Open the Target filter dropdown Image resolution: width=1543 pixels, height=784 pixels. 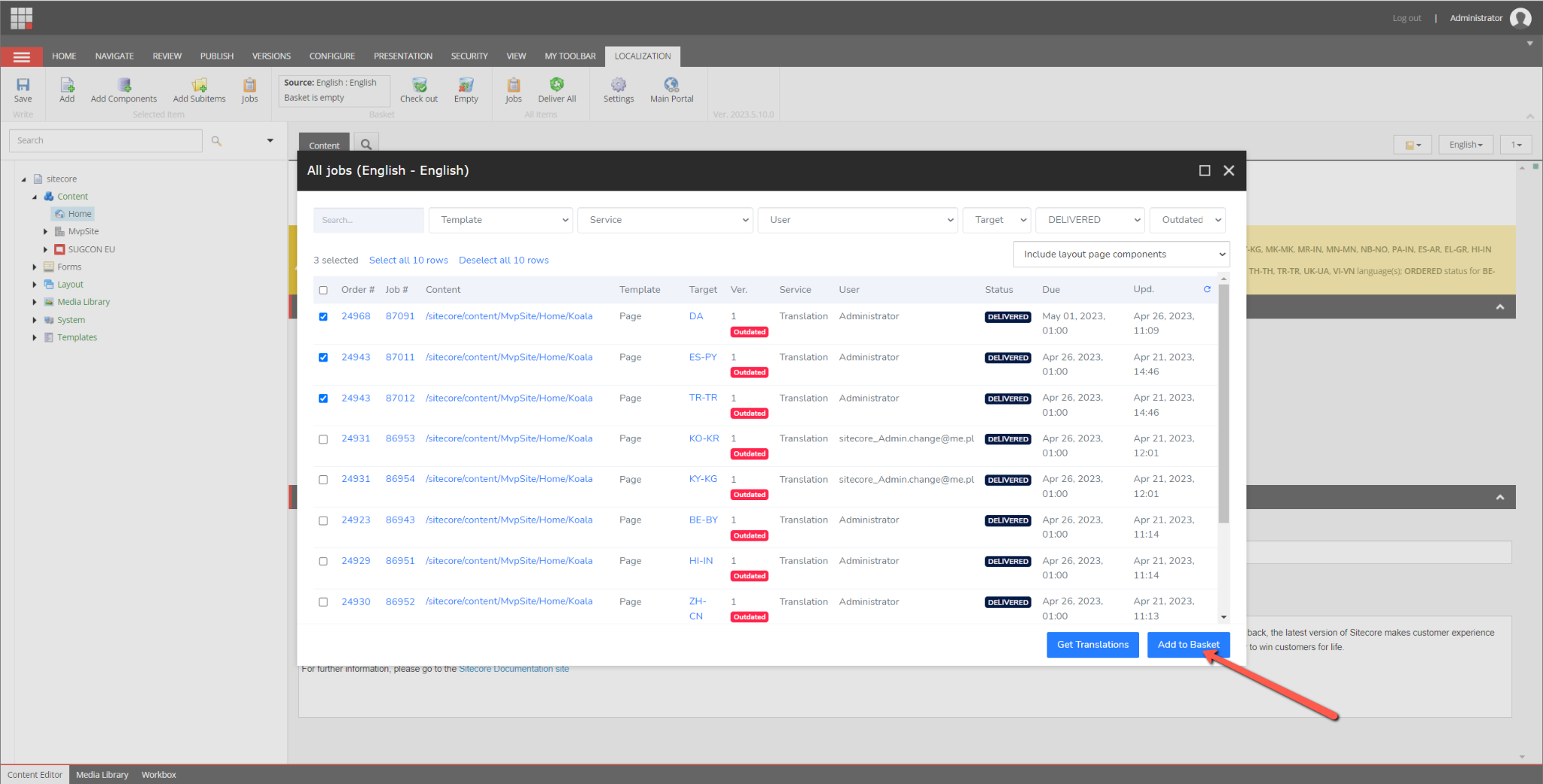click(997, 220)
